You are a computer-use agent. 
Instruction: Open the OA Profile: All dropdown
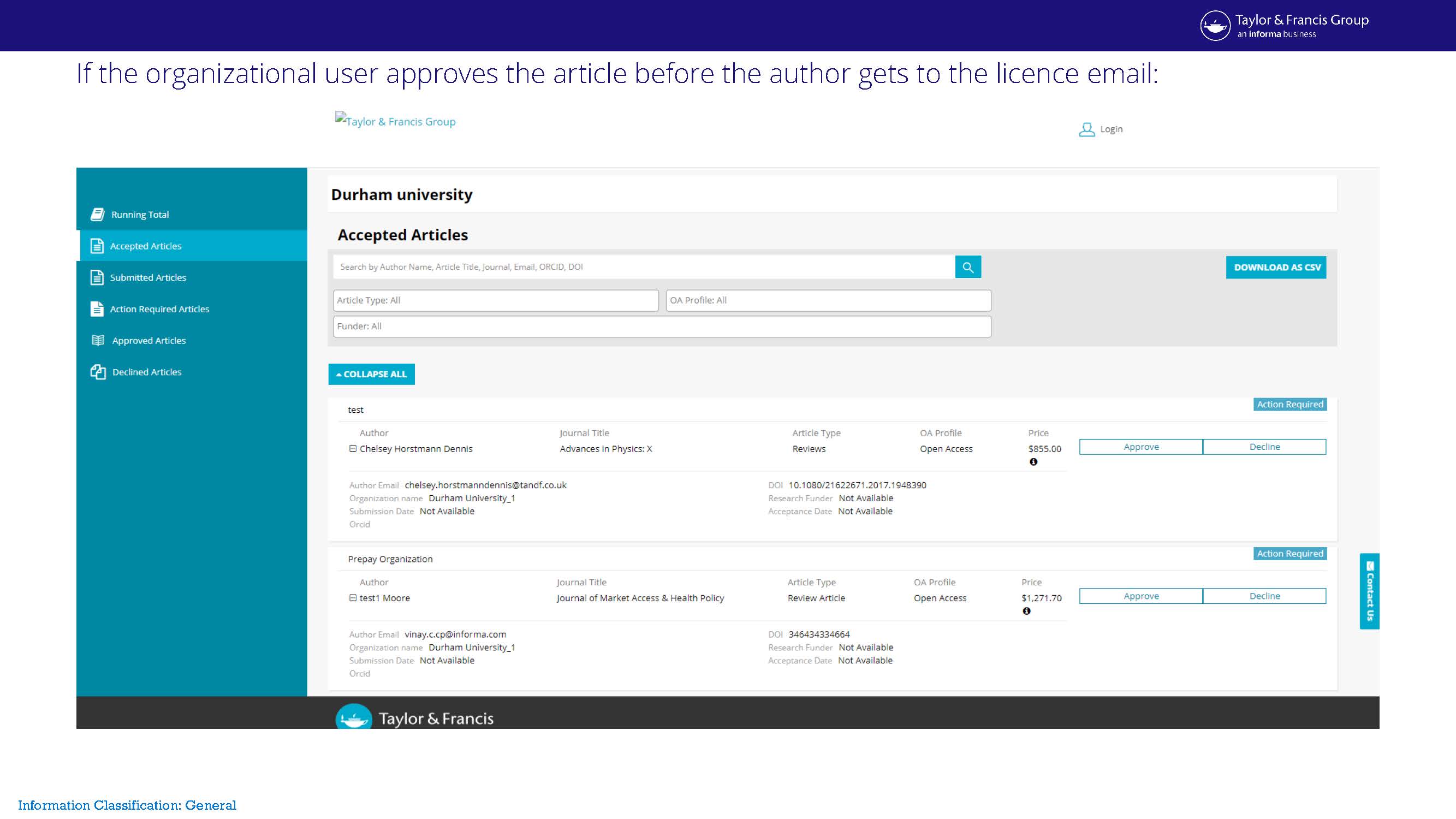pos(828,301)
